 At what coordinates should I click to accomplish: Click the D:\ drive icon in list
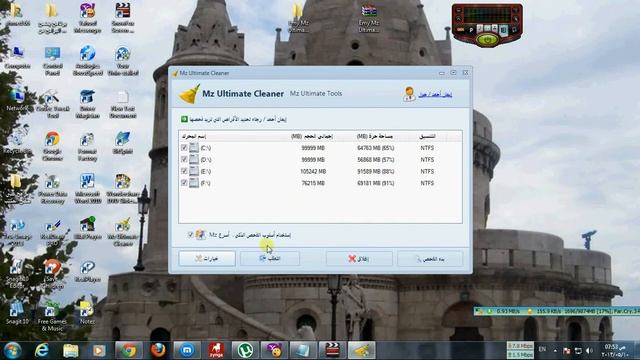point(194,159)
